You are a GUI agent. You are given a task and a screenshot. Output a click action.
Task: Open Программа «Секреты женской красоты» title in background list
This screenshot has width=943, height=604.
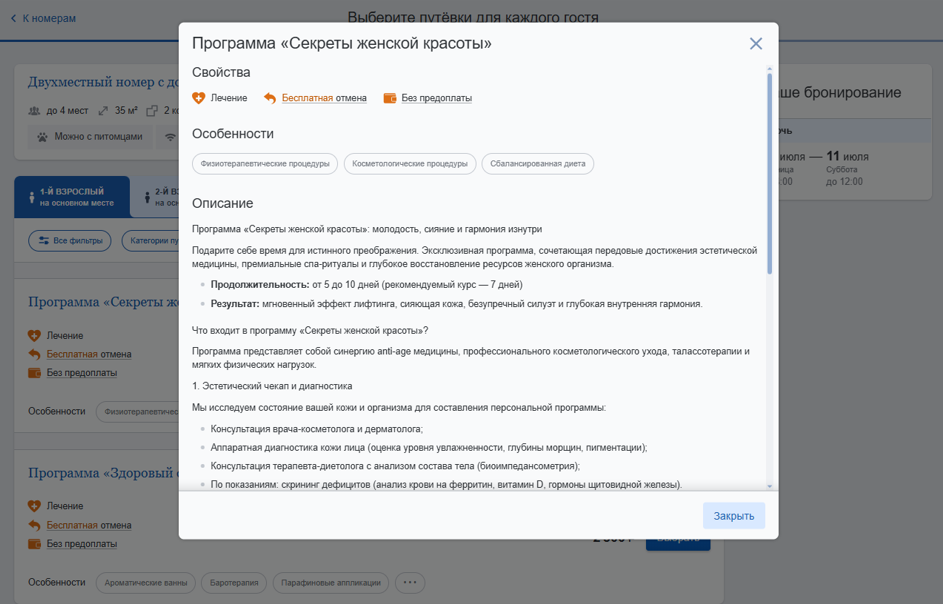point(103,302)
